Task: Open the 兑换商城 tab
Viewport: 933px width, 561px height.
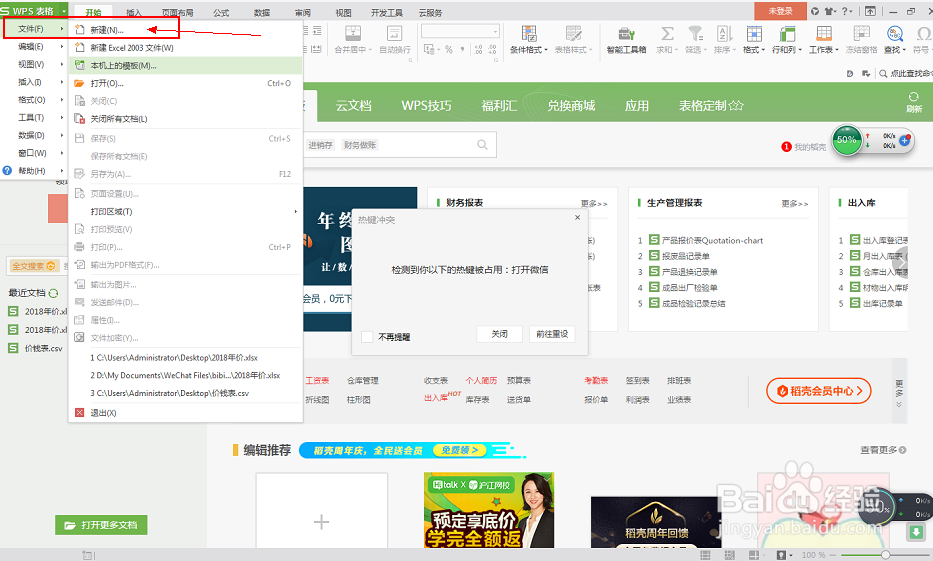Action: pos(571,106)
